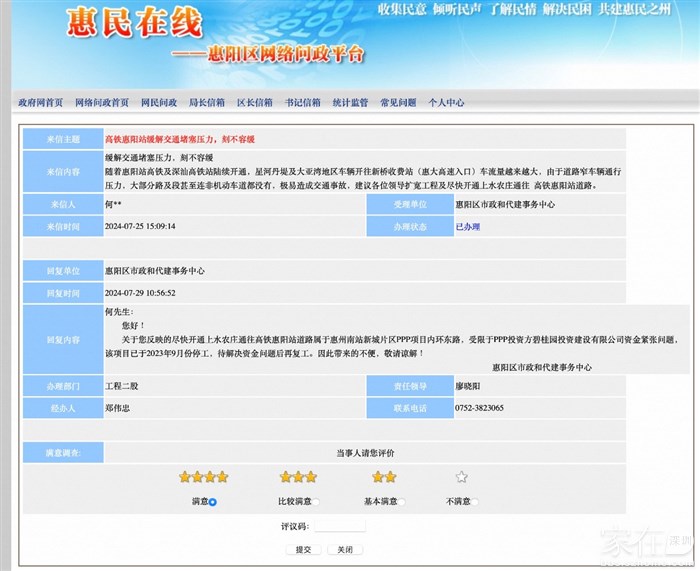Screen dimensions: 700x571
Task: Select the 比较满意 radio button
Action: pos(316,502)
